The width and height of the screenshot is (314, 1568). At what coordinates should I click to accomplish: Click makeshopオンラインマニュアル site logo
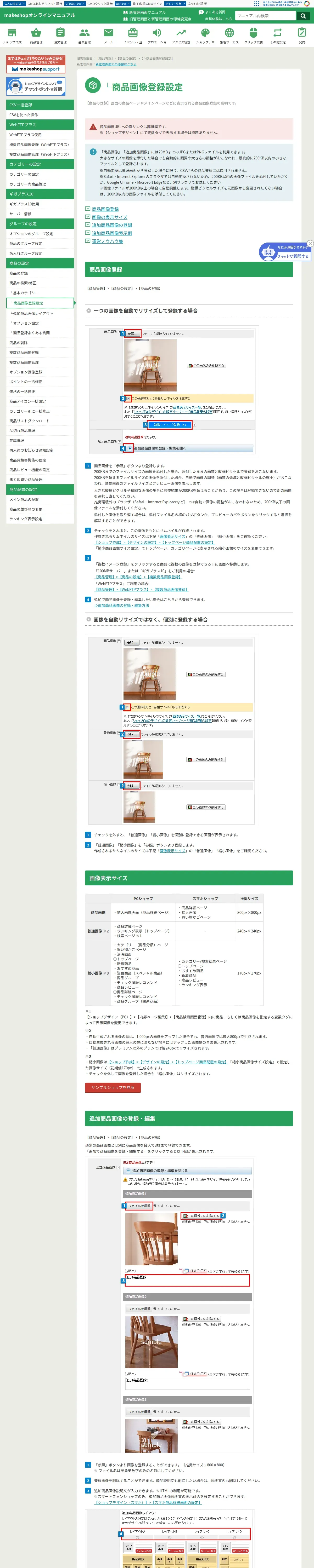pos(40,15)
